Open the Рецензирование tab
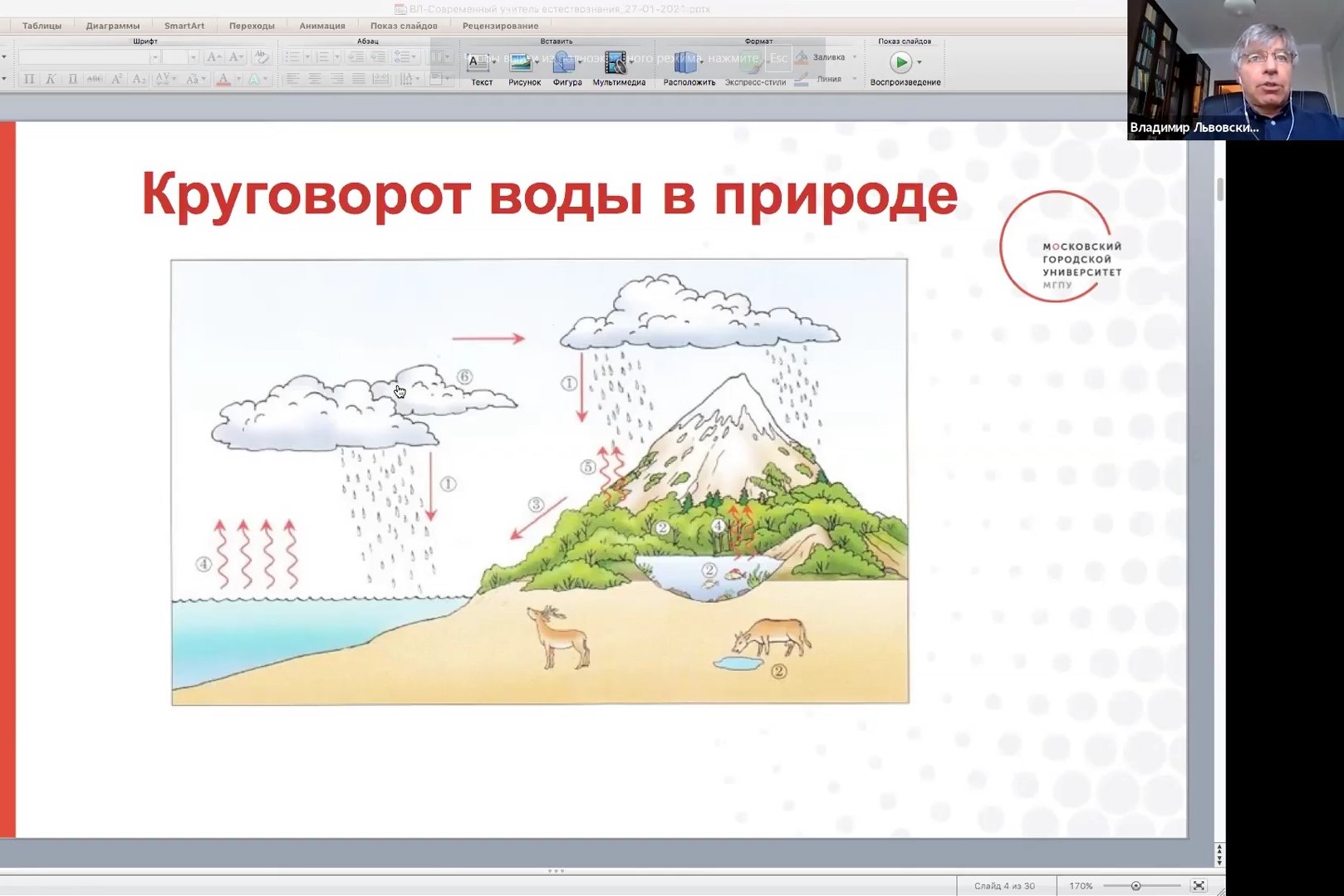This screenshot has height=896, width=1344. tap(500, 26)
